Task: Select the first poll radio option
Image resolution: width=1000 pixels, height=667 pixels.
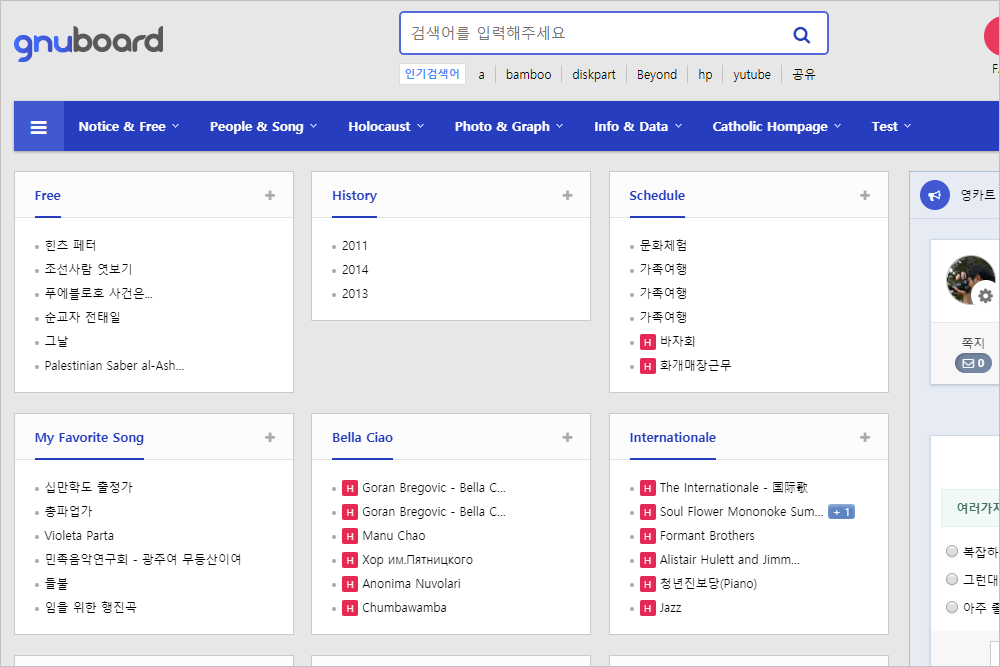Action: [952, 551]
